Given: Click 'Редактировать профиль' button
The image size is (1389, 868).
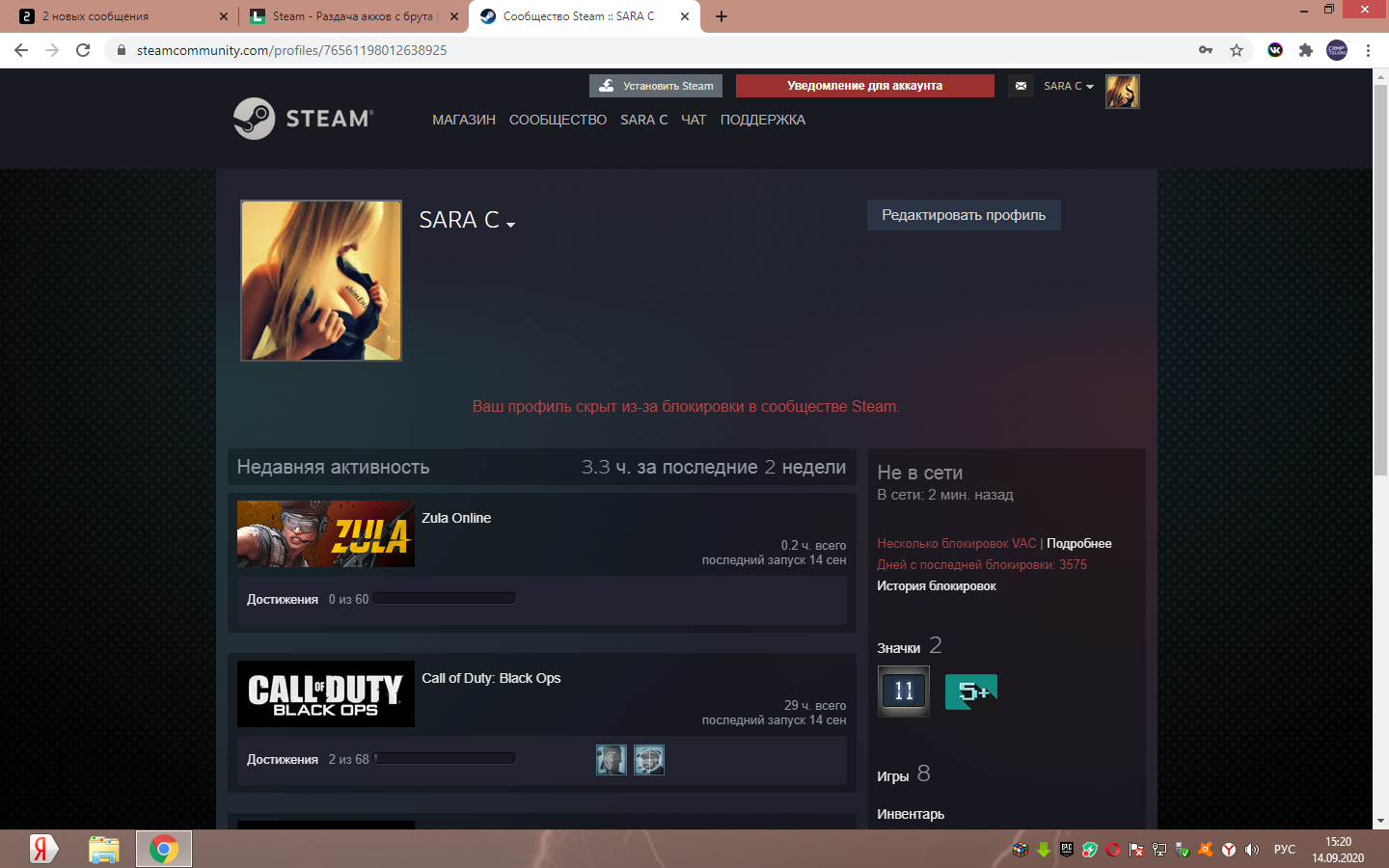Looking at the screenshot, I should pos(964,215).
